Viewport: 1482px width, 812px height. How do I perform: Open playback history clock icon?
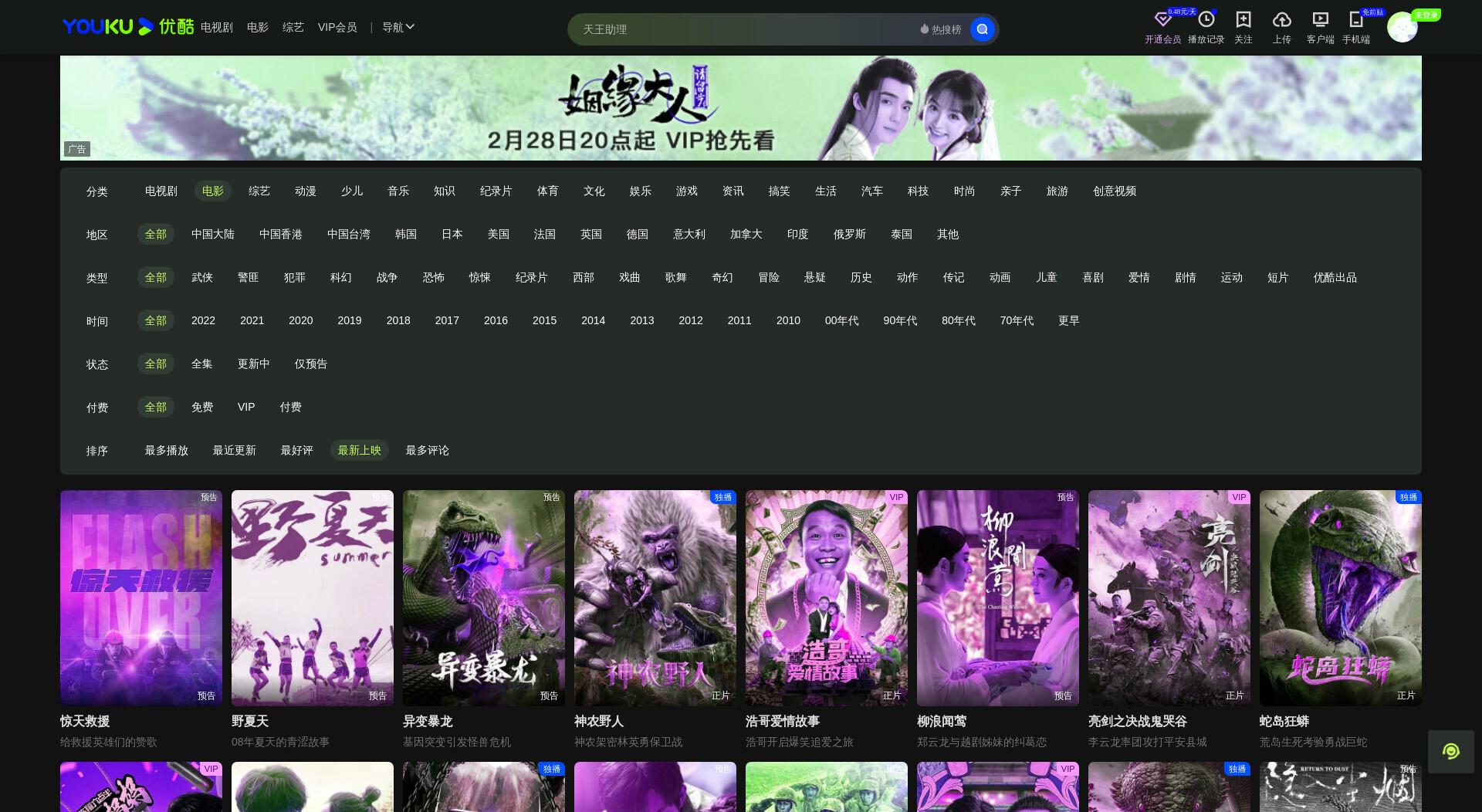click(x=1206, y=20)
